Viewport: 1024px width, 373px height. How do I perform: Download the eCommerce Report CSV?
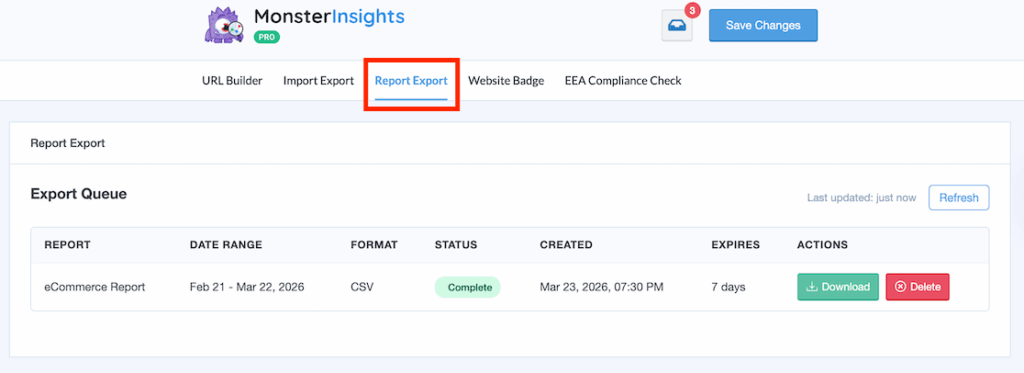click(x=838, y=287)
